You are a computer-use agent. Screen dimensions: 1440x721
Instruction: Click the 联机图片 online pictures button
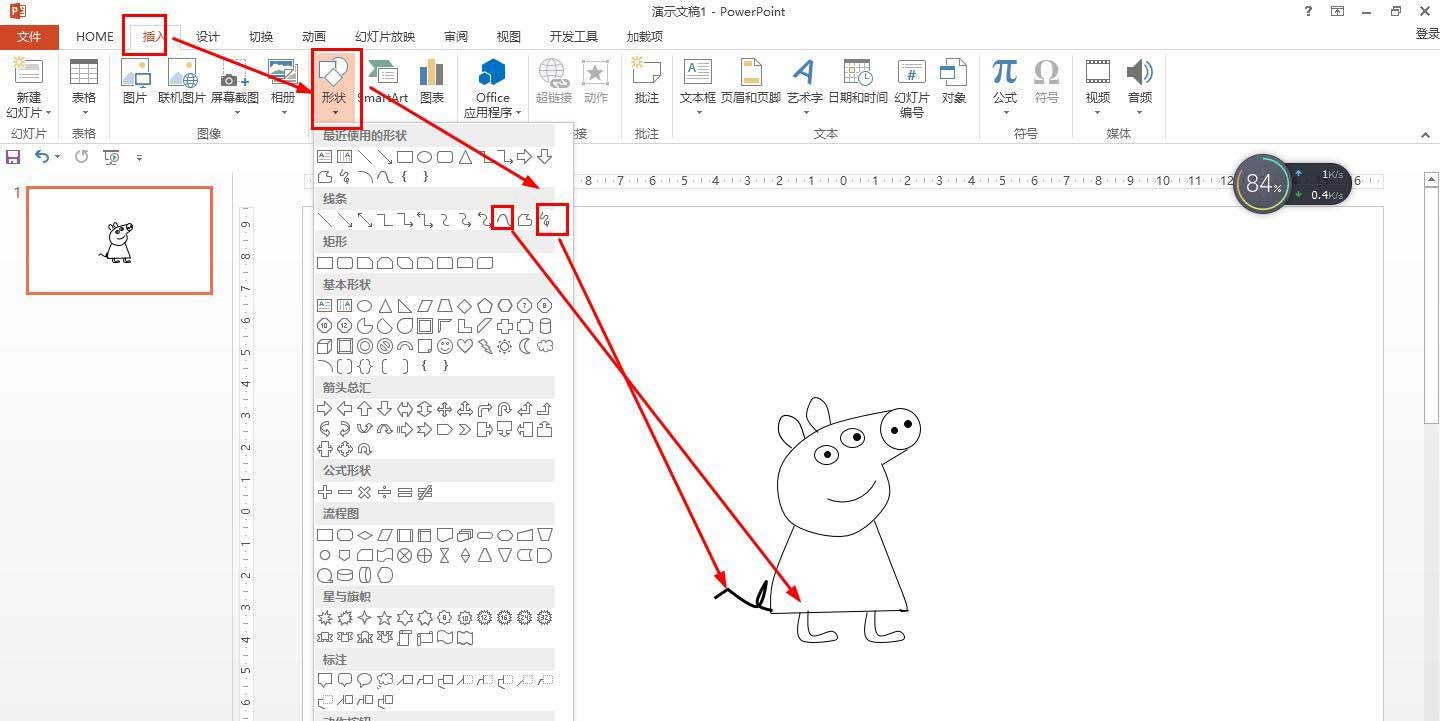coord(182,82)
